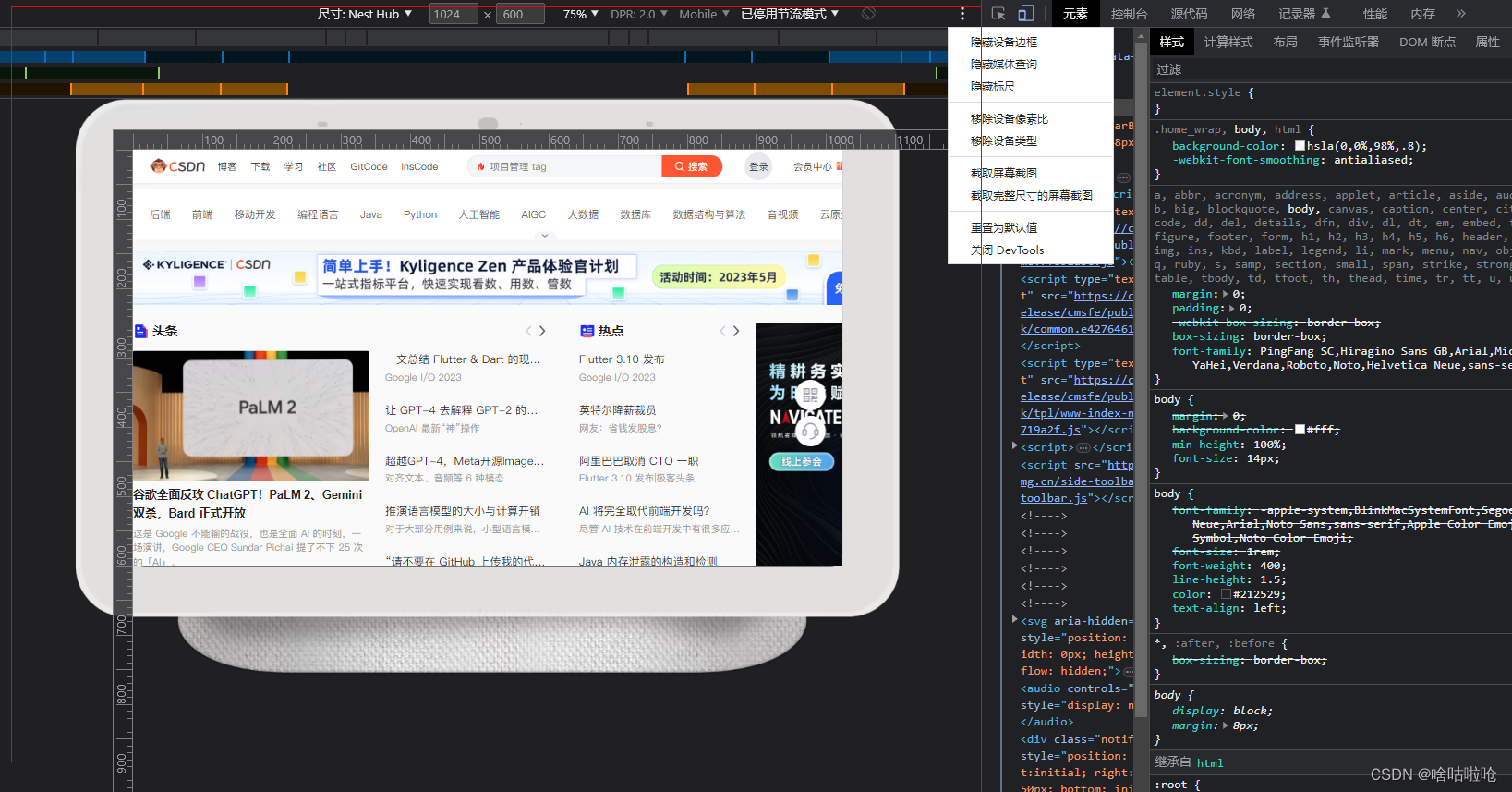Click the floating QR code sidebar icon
1512x792 pixels.
(x=810, y=396)
